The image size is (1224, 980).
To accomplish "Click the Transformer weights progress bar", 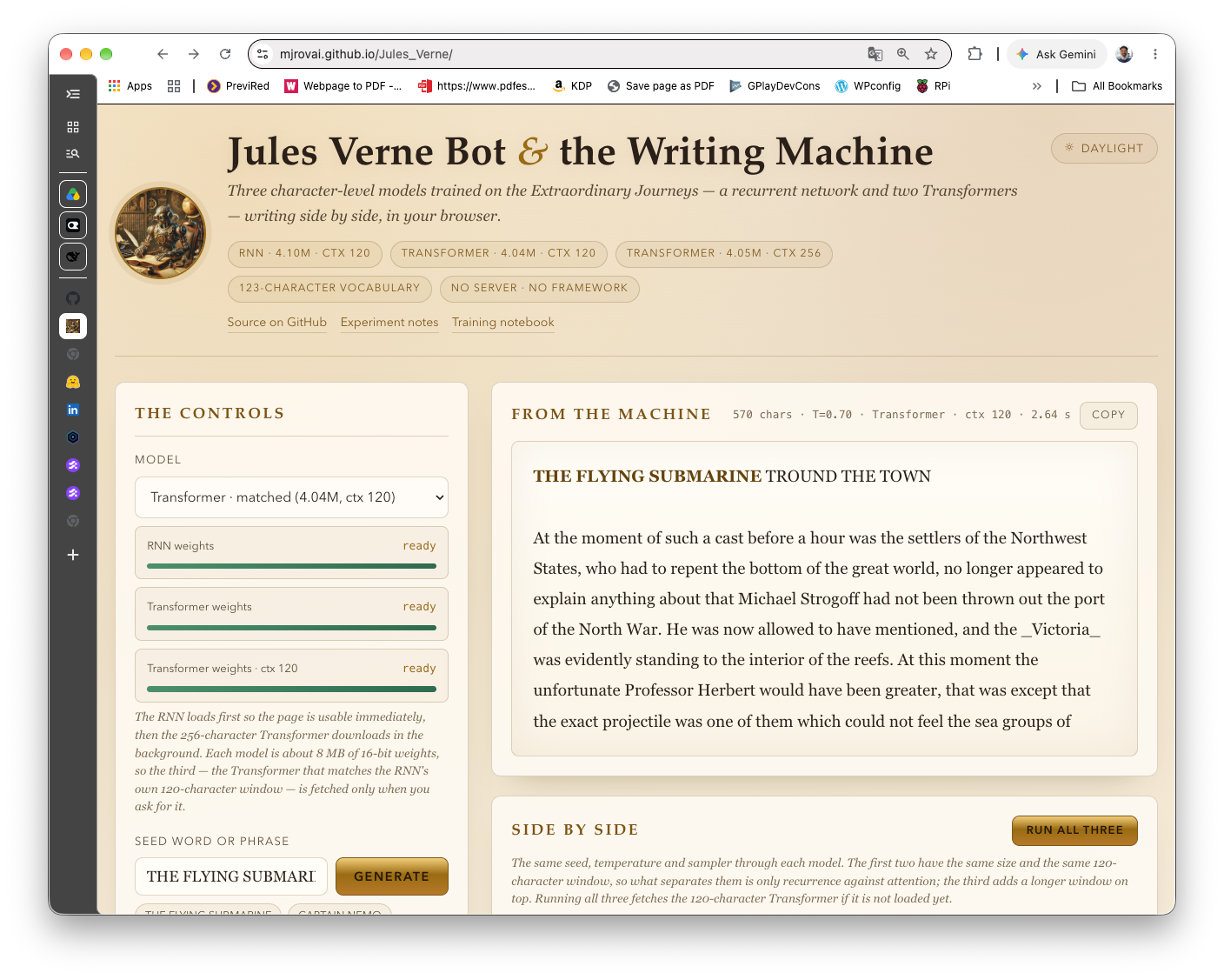I will (292, 627).
